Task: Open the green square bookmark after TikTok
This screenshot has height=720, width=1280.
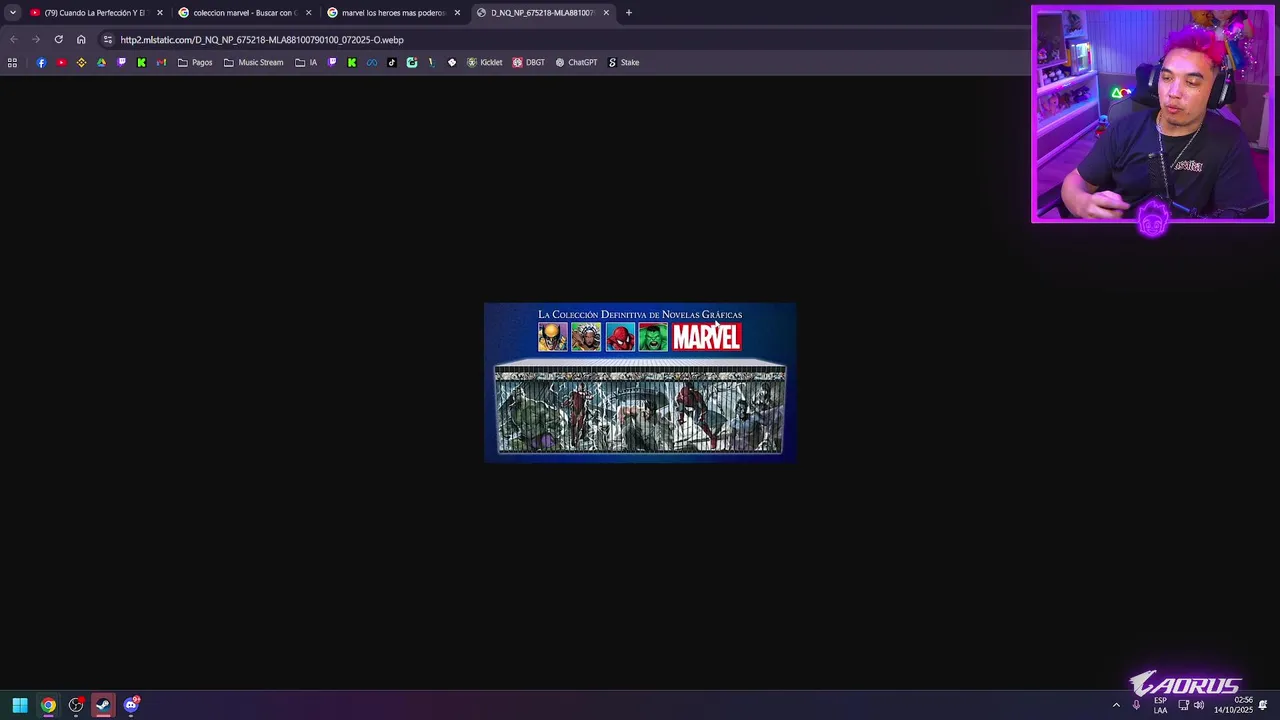Action: [412, 62]
